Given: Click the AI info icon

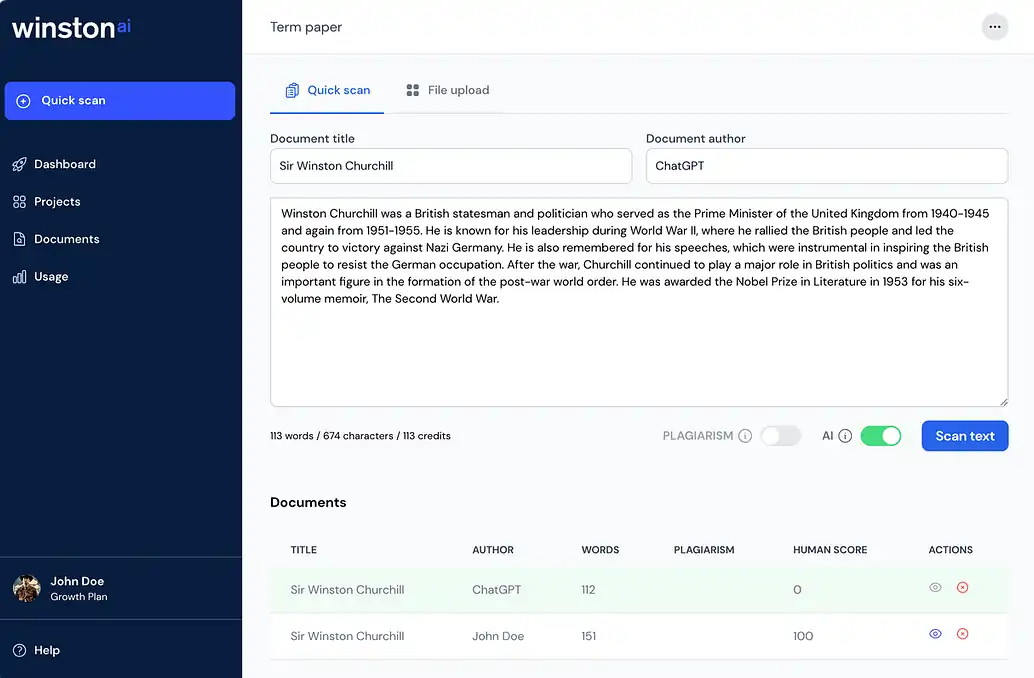Looking at the screenshot, I should tap(845, 436).
